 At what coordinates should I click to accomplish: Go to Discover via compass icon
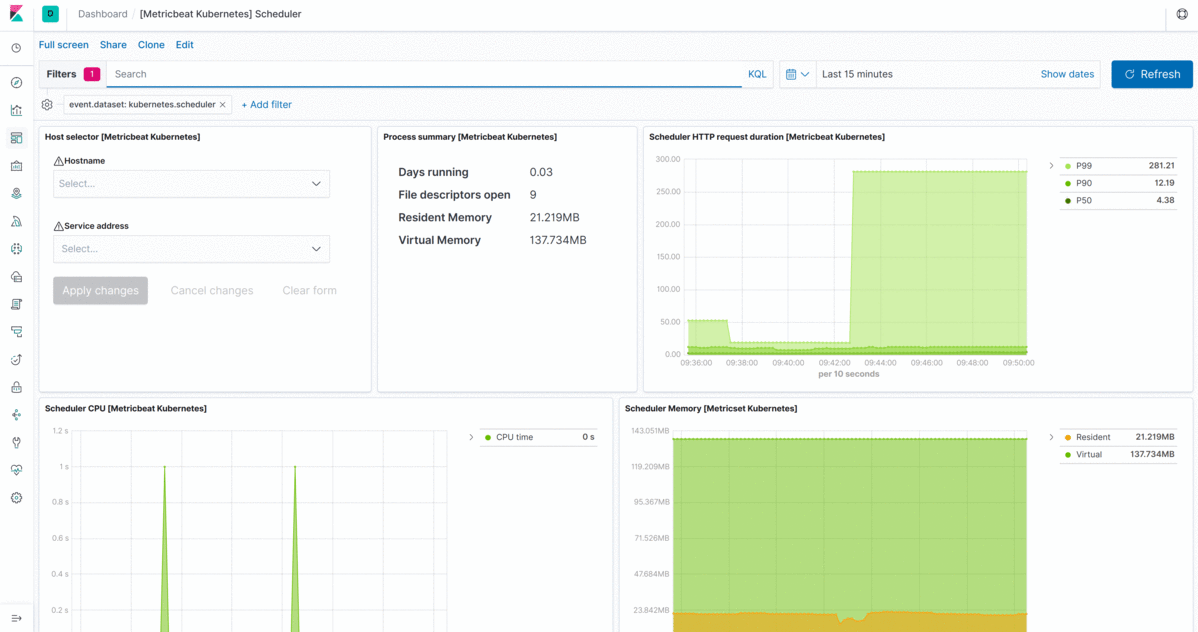click(16, 83)
